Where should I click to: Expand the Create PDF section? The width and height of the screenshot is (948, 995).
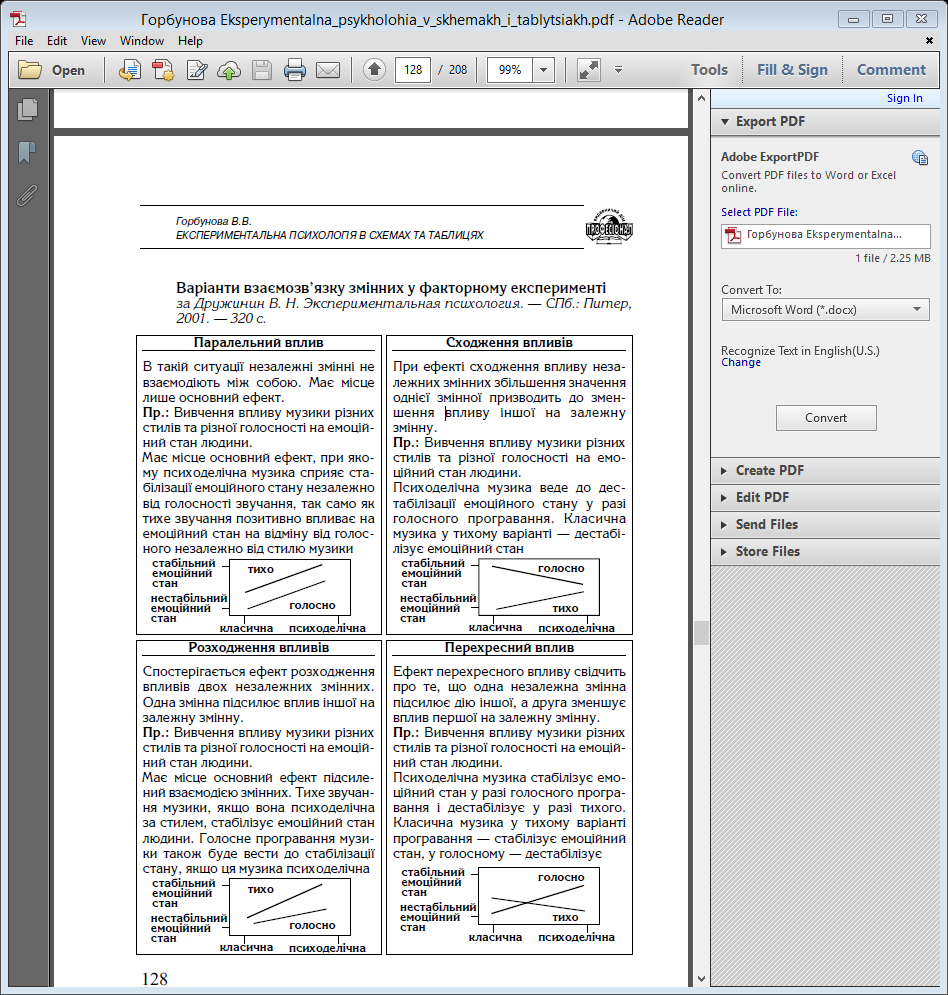[x=770, y=470]
